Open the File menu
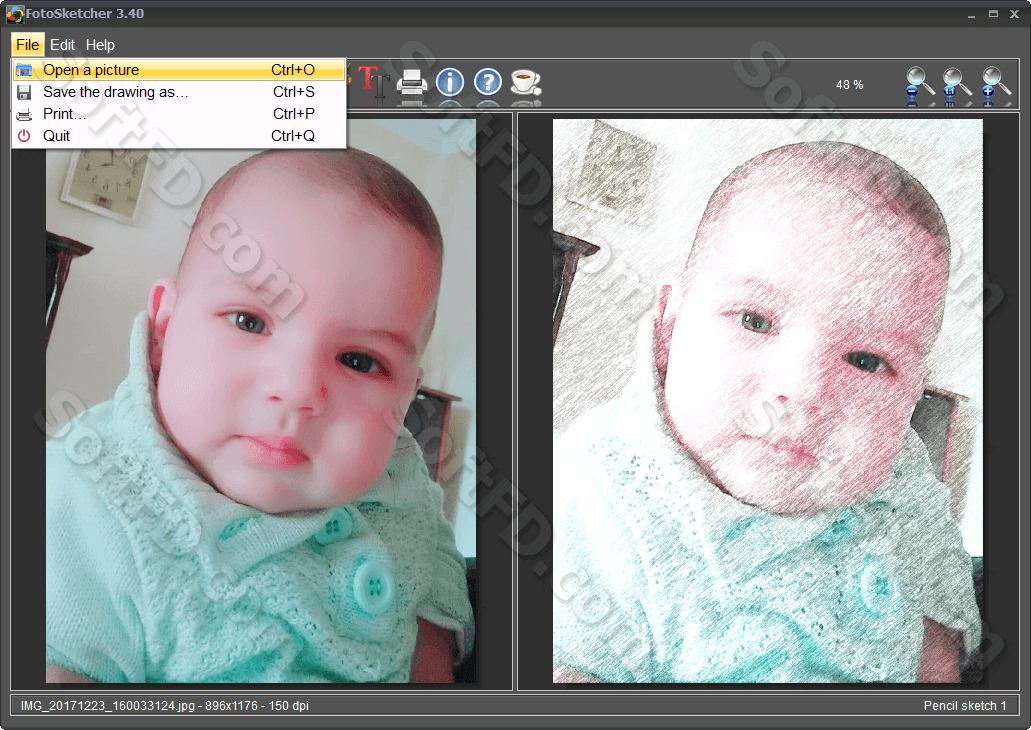1031x730 pixels. pos(28,45)
